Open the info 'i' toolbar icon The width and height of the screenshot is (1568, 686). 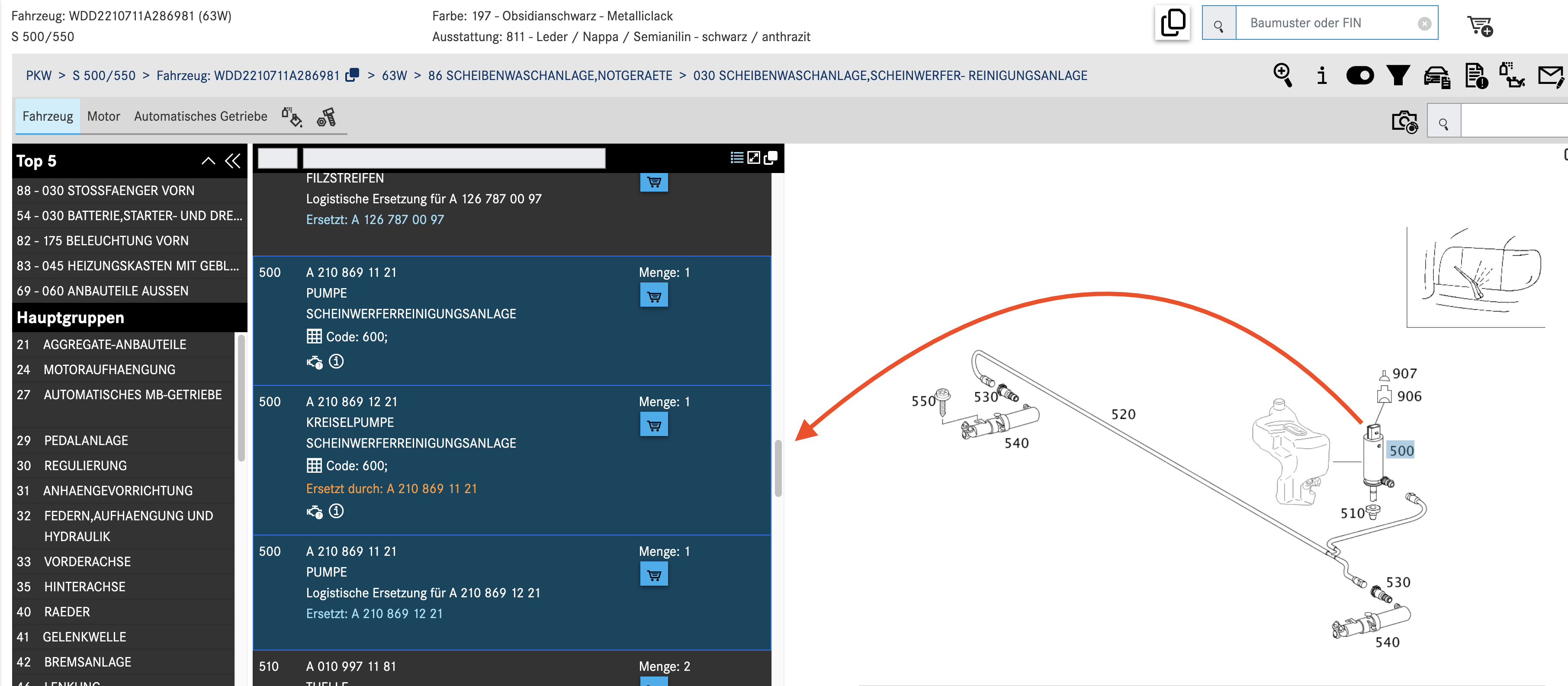(1321, 76)
